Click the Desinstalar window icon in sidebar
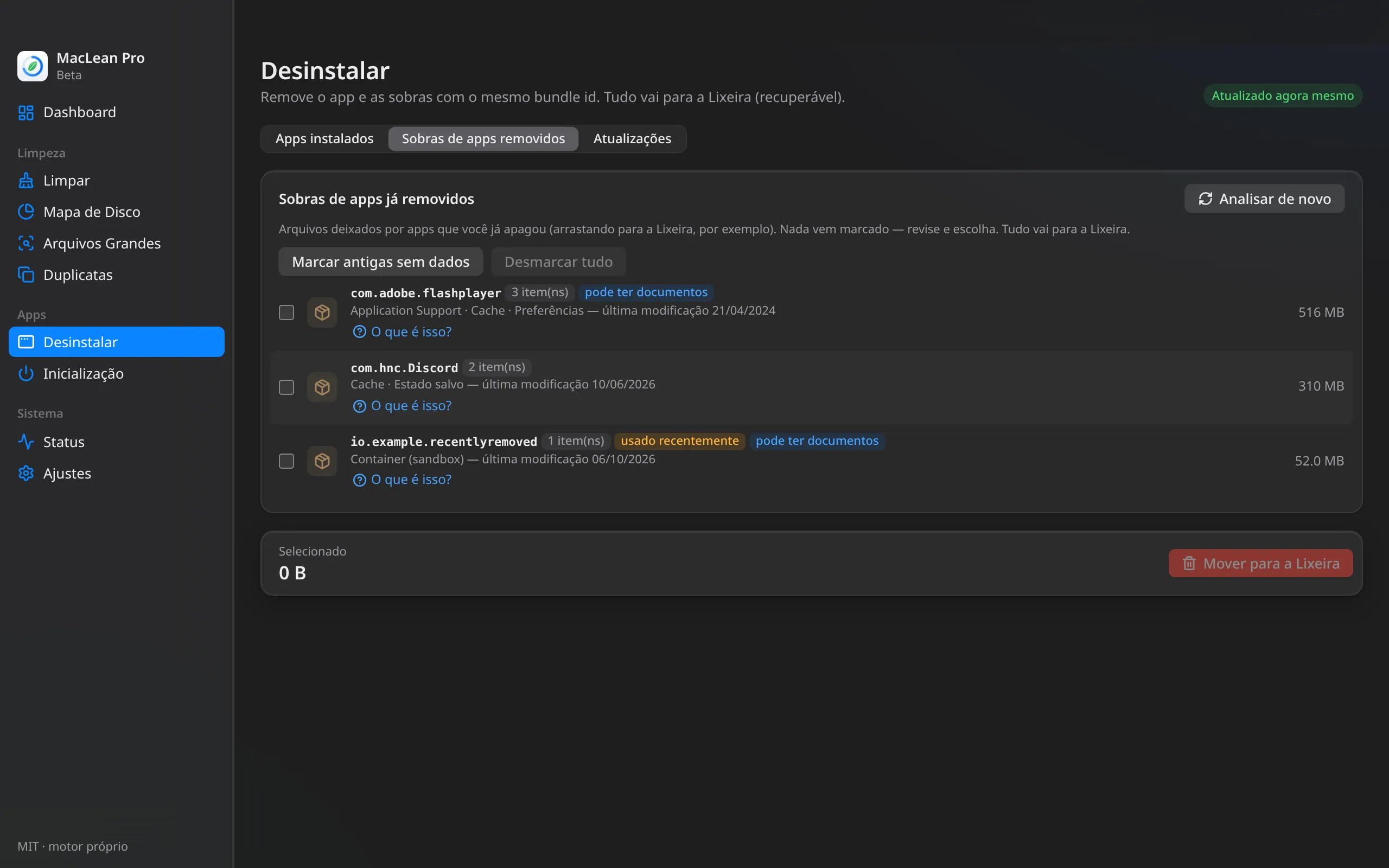The width and height of the screenshot is (1389, 868). tap(26, 342)
